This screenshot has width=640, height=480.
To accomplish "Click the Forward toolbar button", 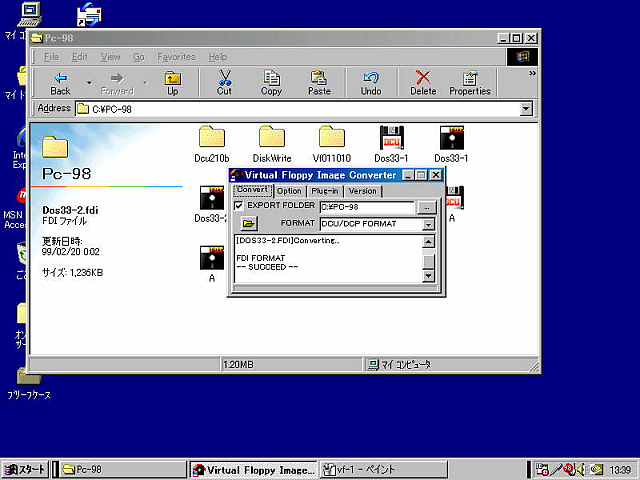I will click(117, 83).
